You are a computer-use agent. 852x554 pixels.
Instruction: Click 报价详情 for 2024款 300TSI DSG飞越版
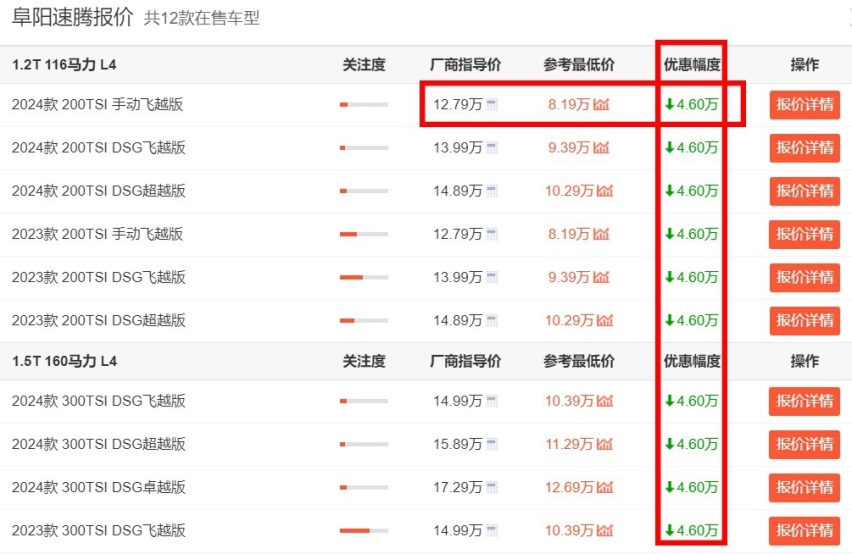coord(805,401)
